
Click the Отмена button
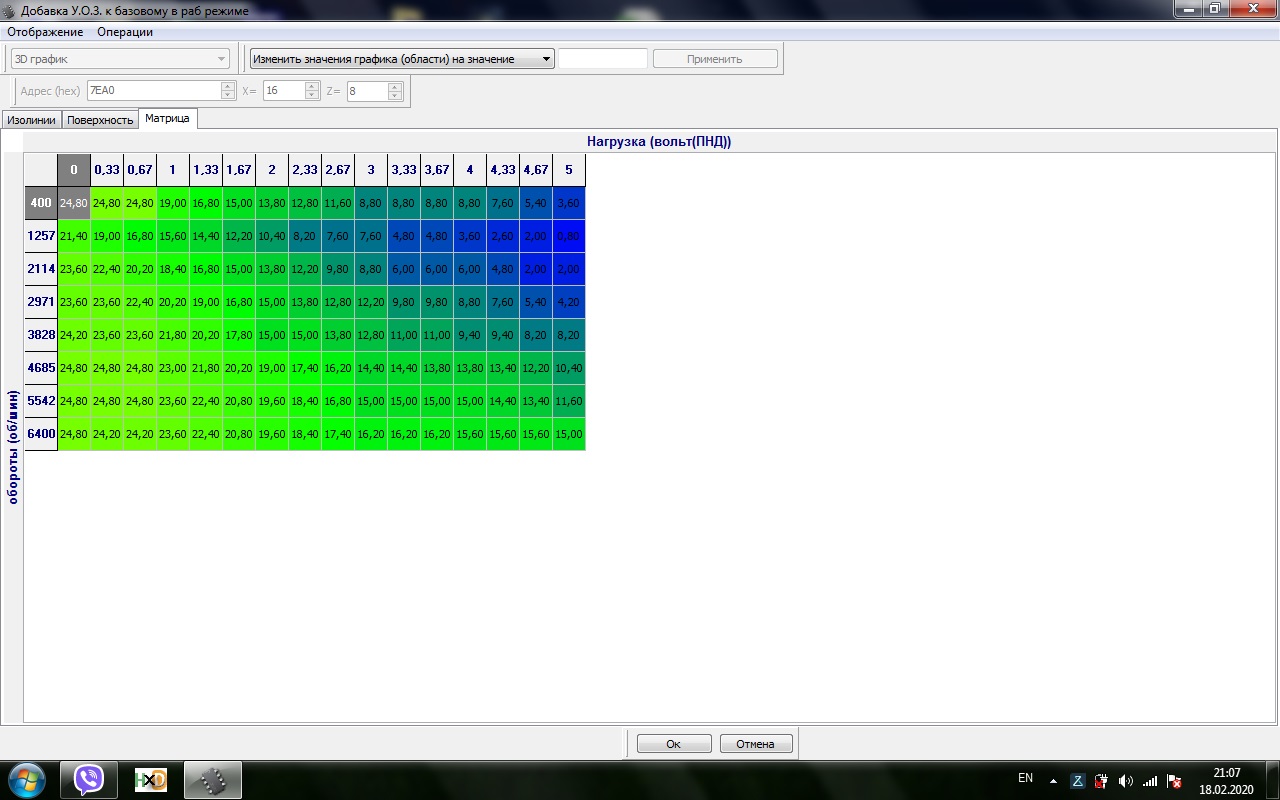(x=756, y=744)
